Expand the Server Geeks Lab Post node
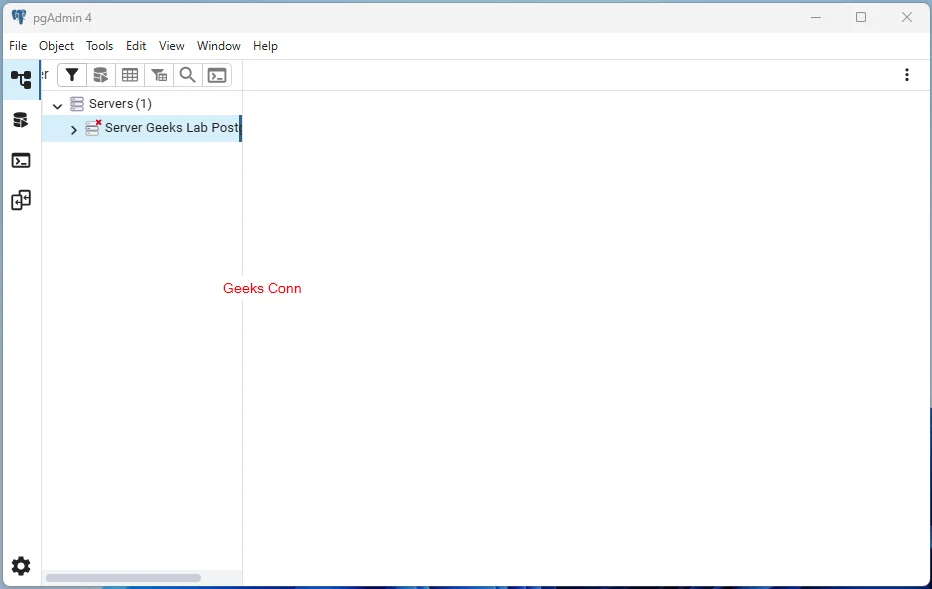 click(x=73, y=129)
